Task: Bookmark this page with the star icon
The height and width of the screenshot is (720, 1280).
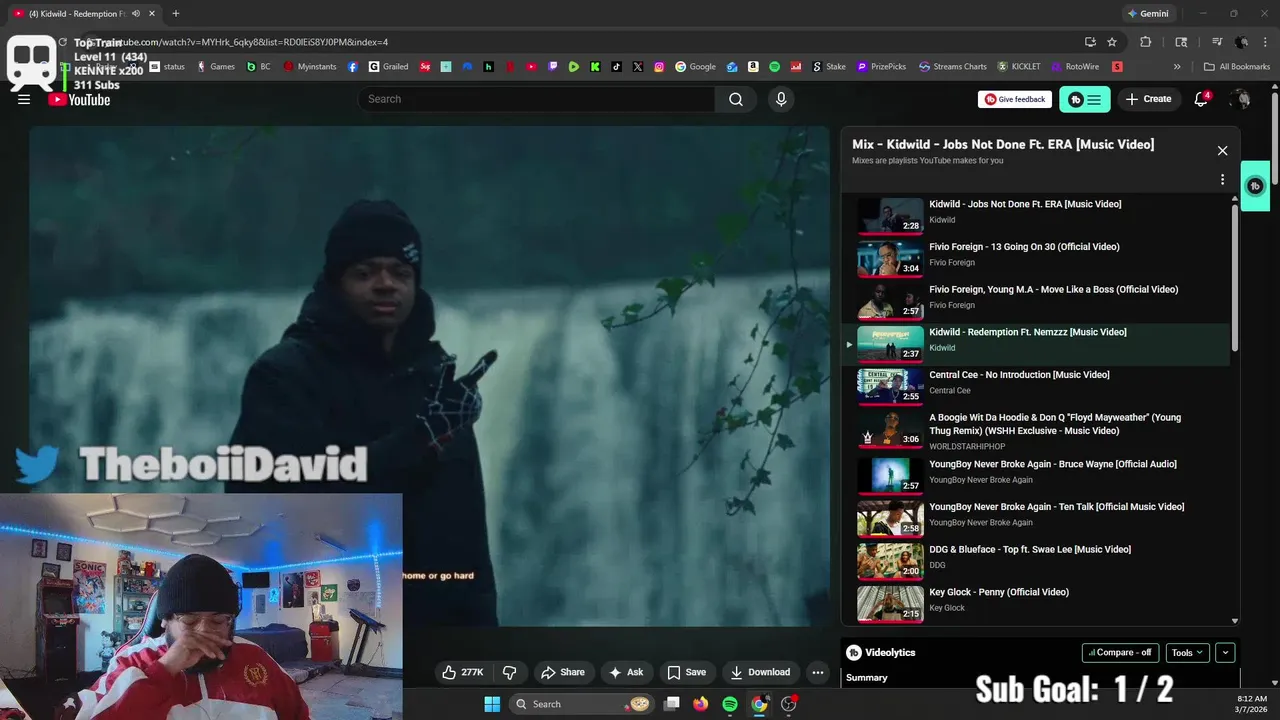Action: [1112, 42]
